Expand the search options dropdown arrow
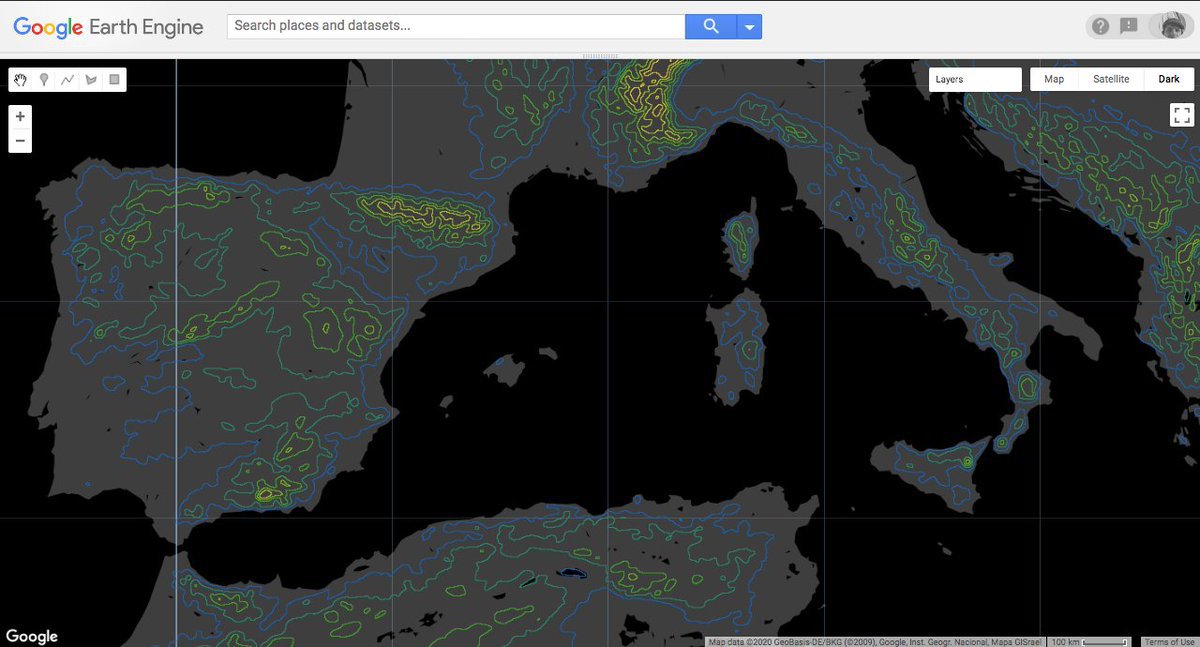 tap(749, 27)
